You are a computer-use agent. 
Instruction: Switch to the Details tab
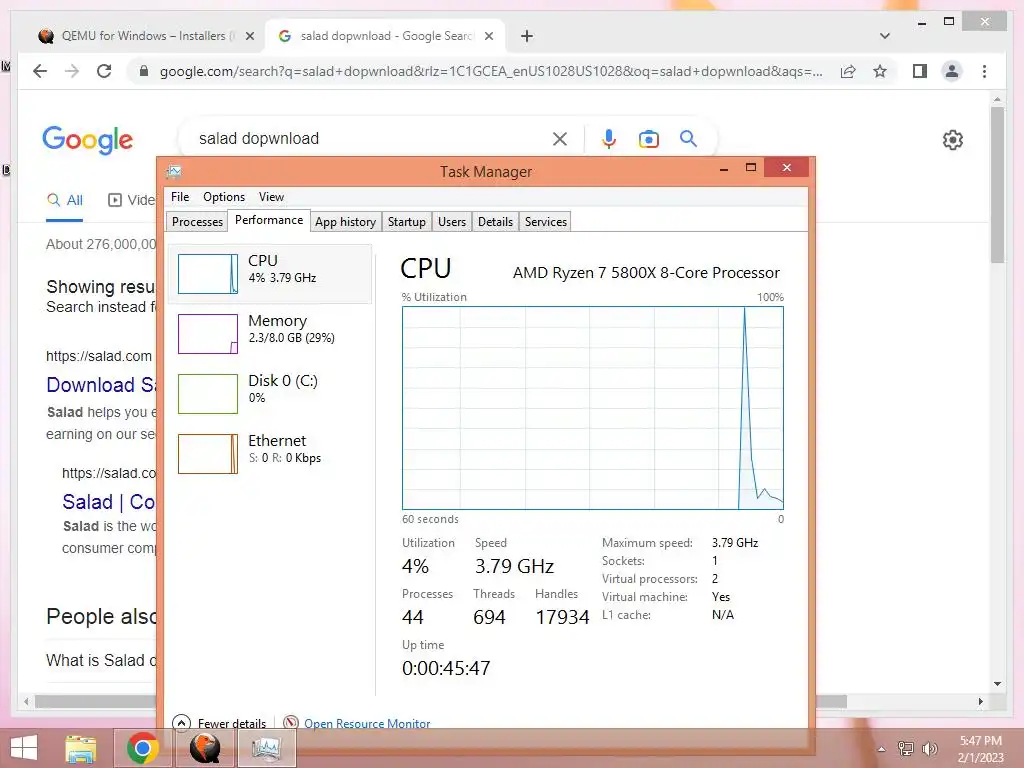(495, 221)
